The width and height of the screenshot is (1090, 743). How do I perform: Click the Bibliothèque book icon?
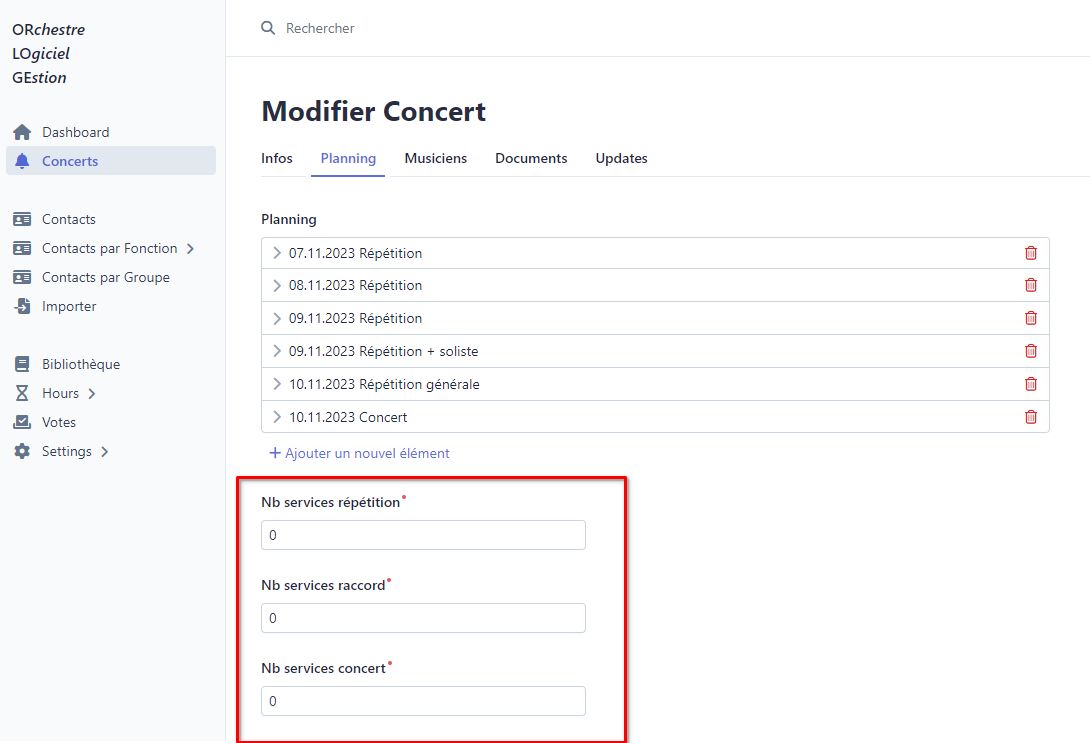tap(22, 364)
